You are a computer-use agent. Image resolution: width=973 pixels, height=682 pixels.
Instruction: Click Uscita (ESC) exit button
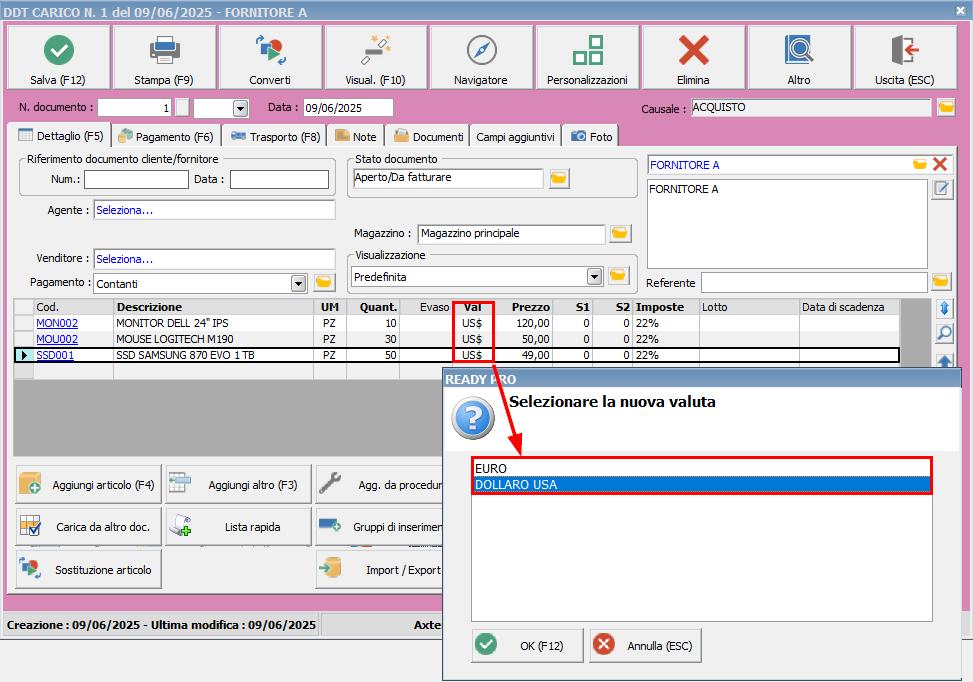pos(905,58)
